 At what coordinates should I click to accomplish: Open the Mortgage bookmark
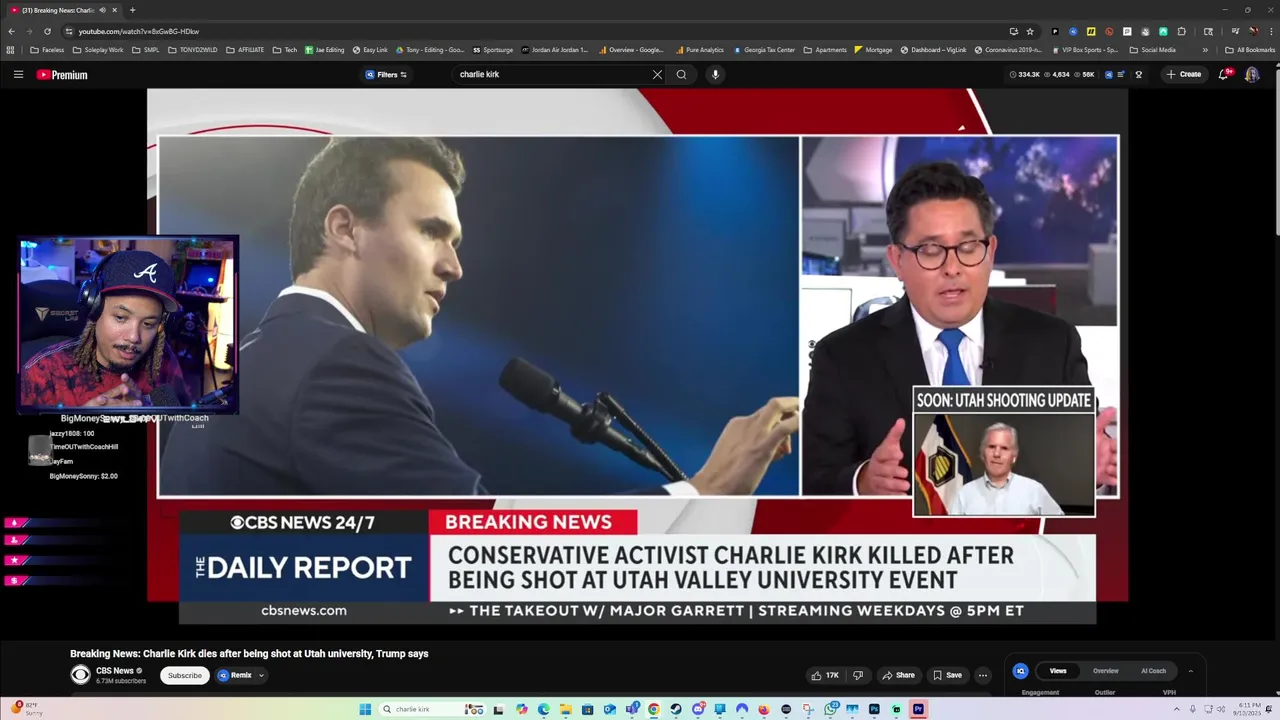pos(873,50)
